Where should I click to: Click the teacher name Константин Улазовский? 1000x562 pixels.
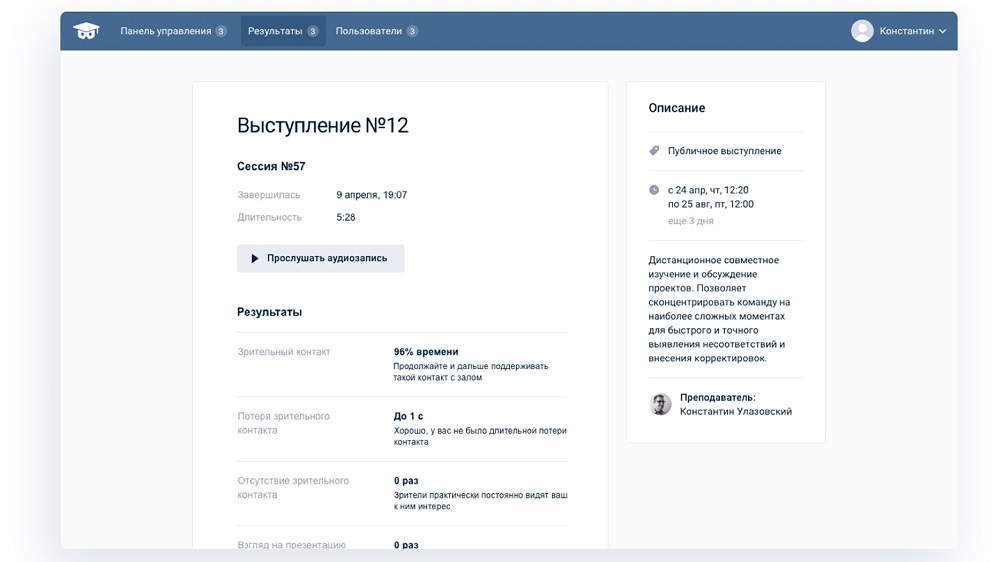(x=735, y=411)
